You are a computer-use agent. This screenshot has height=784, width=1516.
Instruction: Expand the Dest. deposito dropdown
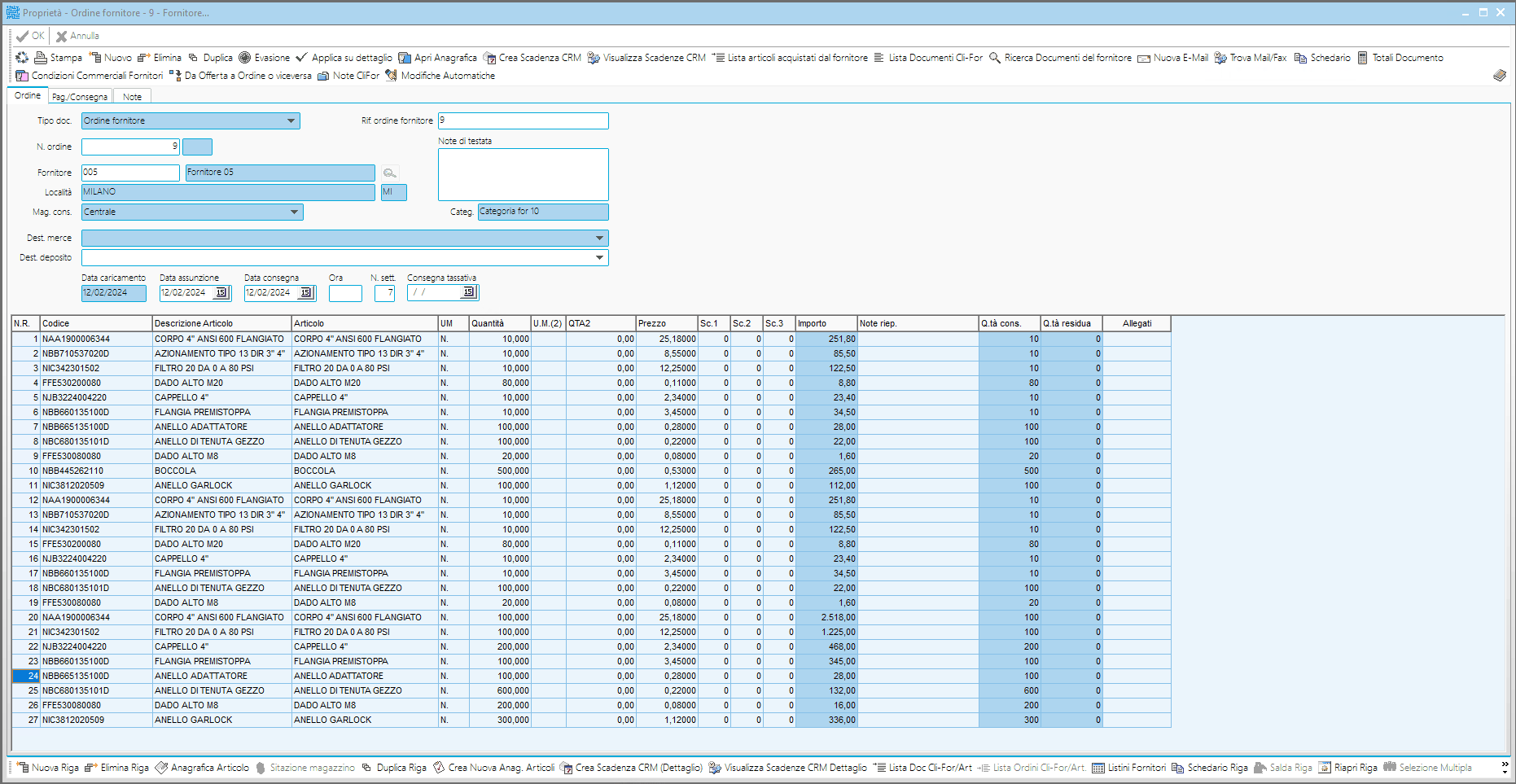coord(599,257)
